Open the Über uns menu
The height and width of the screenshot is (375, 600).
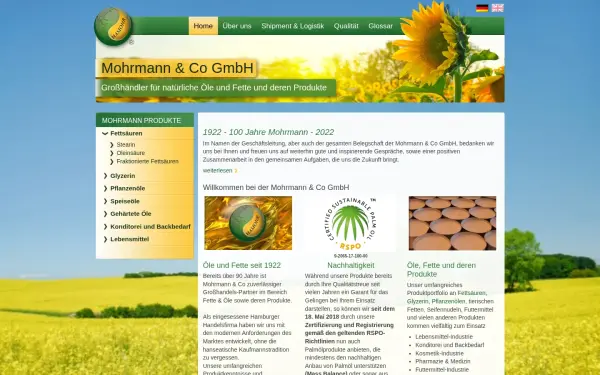coord(237,26)
